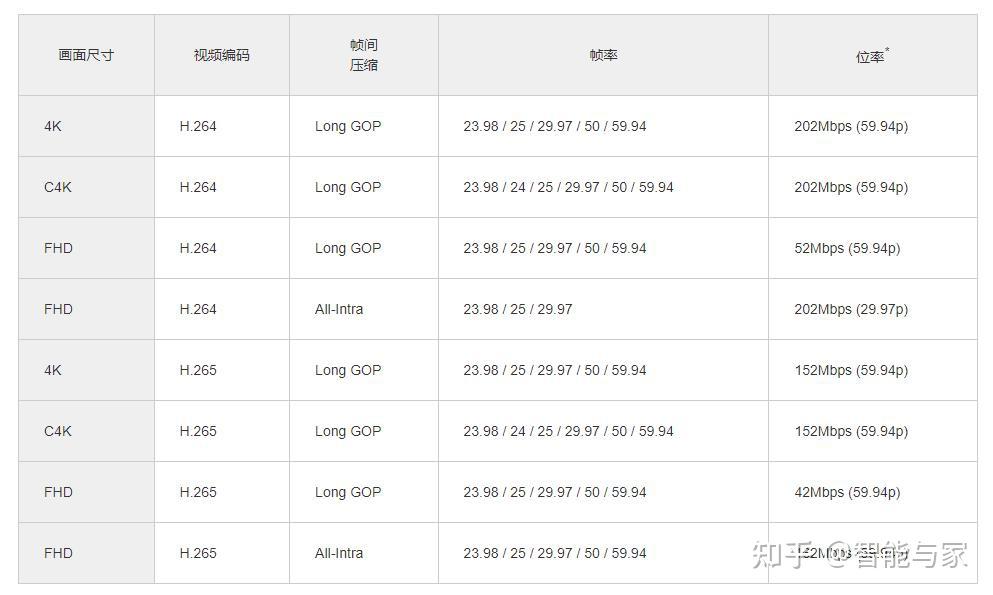Click the 23.98 / 25 / 29.97 frame rate cell
Viewport: 993px width, 595px height.
[518, 309]
